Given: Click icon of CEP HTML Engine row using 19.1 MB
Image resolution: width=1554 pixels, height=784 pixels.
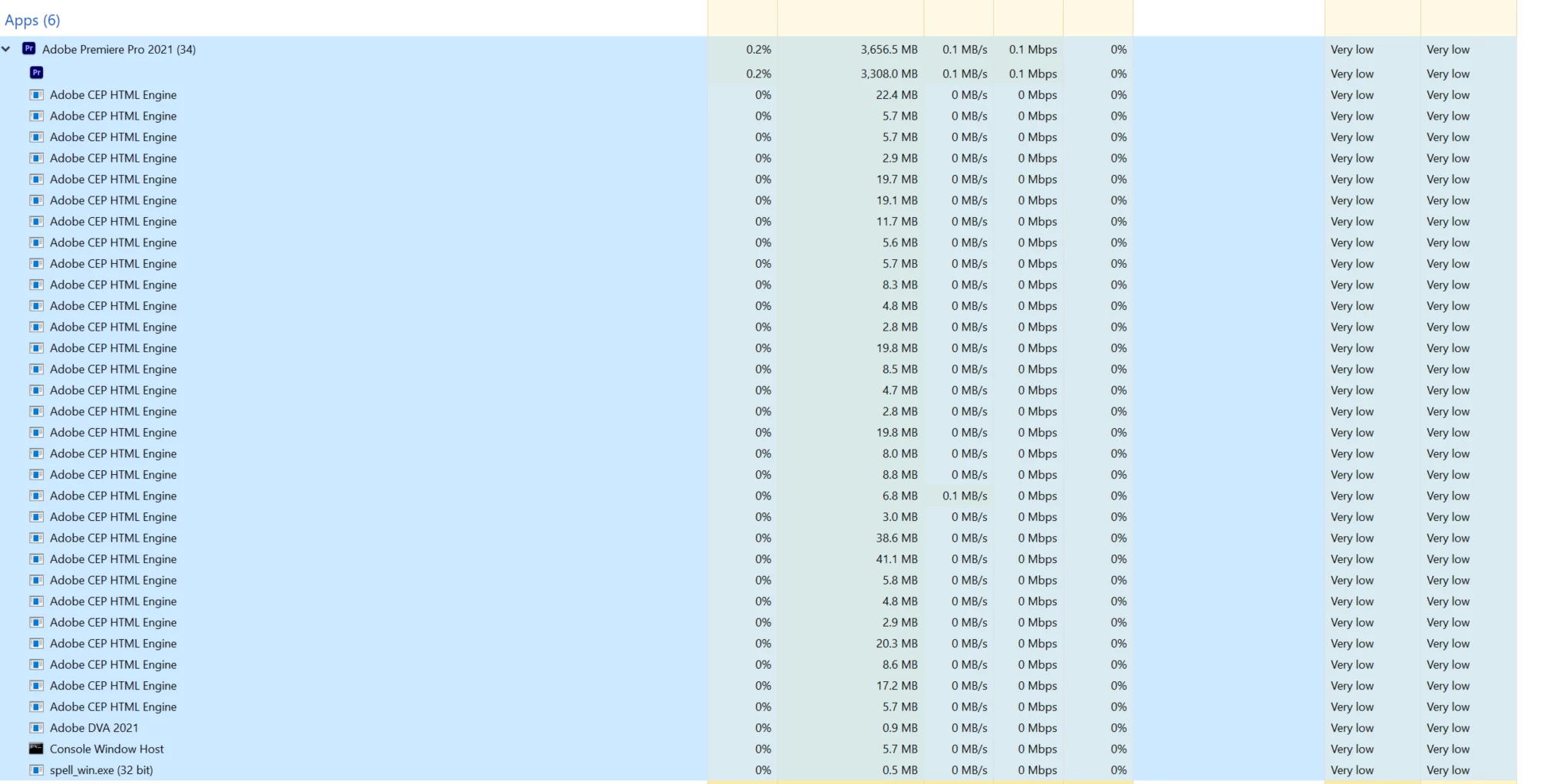Looking at the screenshot, I should tap(36, 200).
